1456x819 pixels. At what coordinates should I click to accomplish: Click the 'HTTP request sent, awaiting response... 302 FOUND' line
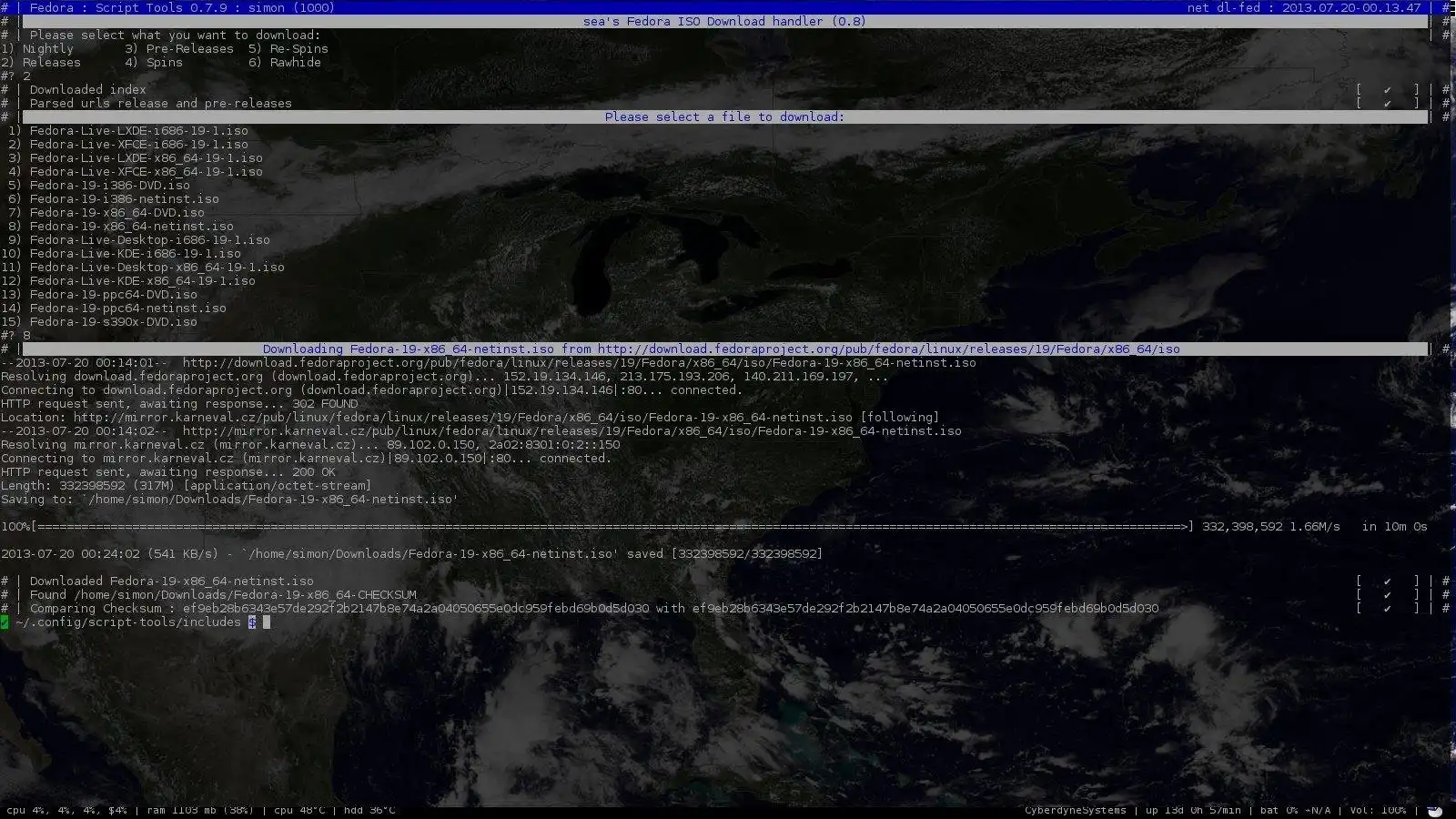pos(179,404)
